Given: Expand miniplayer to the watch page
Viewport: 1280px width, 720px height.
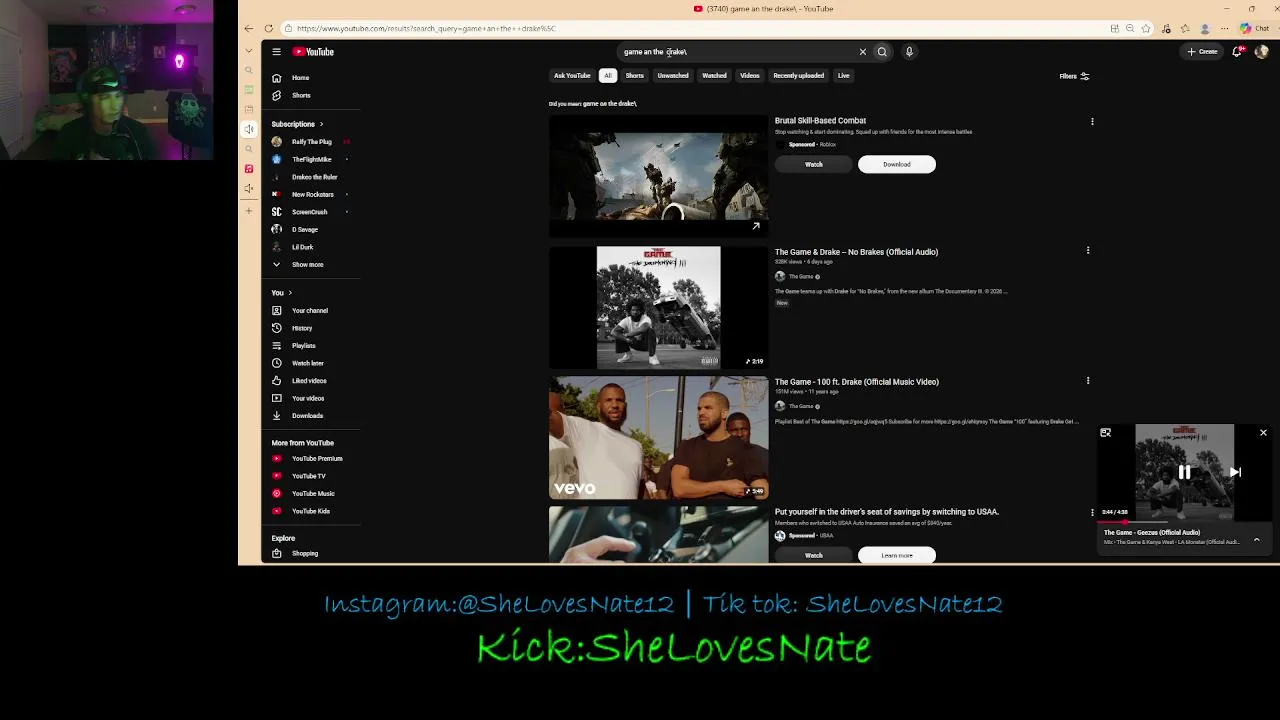Looking at the screenshot, I should pyautogui.click(x=1105, y=433).
